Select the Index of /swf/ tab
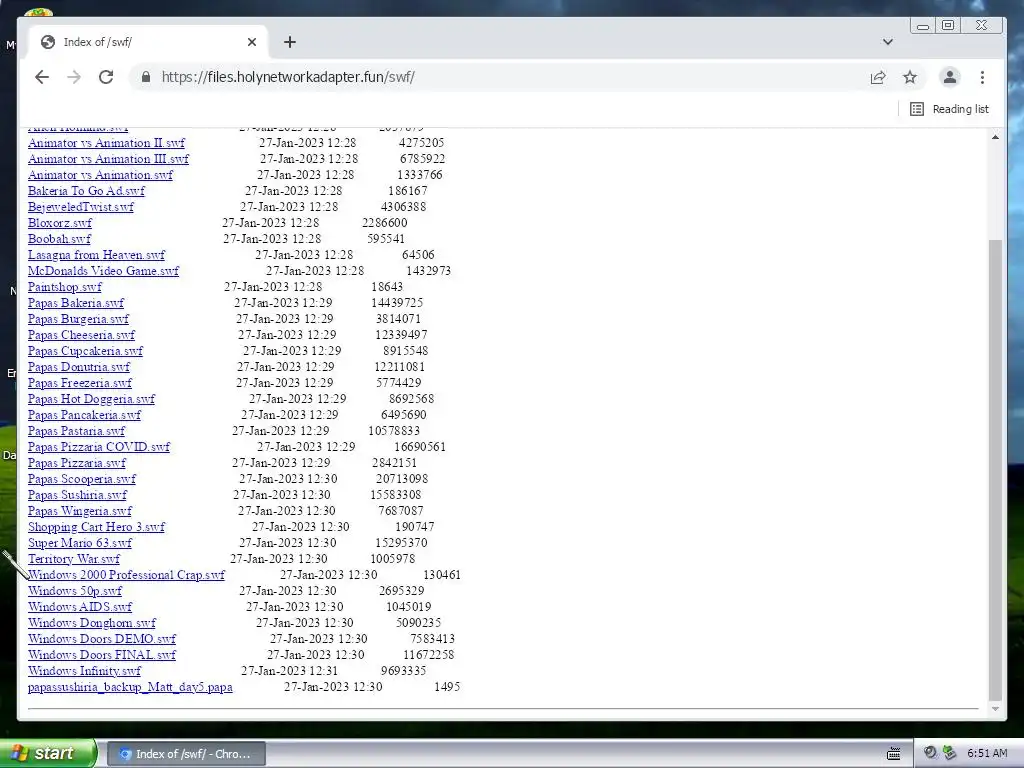 [x=147, y=42]
